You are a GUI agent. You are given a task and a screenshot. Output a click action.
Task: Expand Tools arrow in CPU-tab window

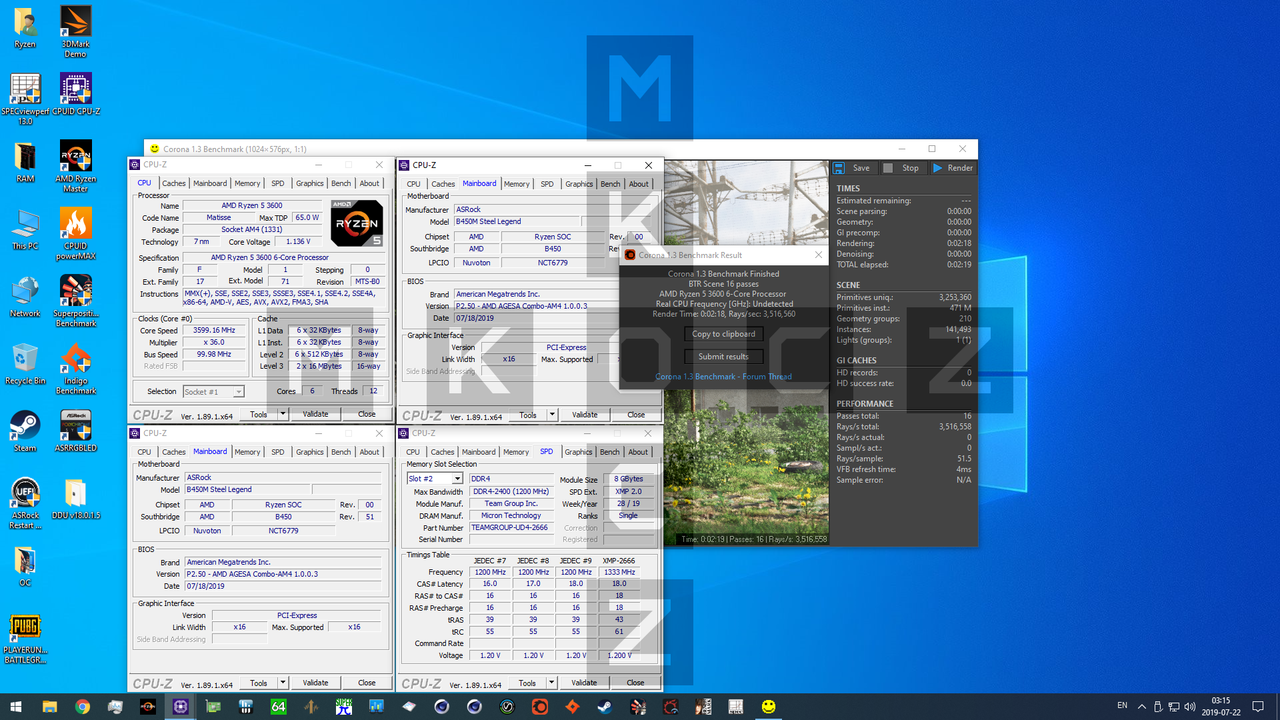coord(283,414)
